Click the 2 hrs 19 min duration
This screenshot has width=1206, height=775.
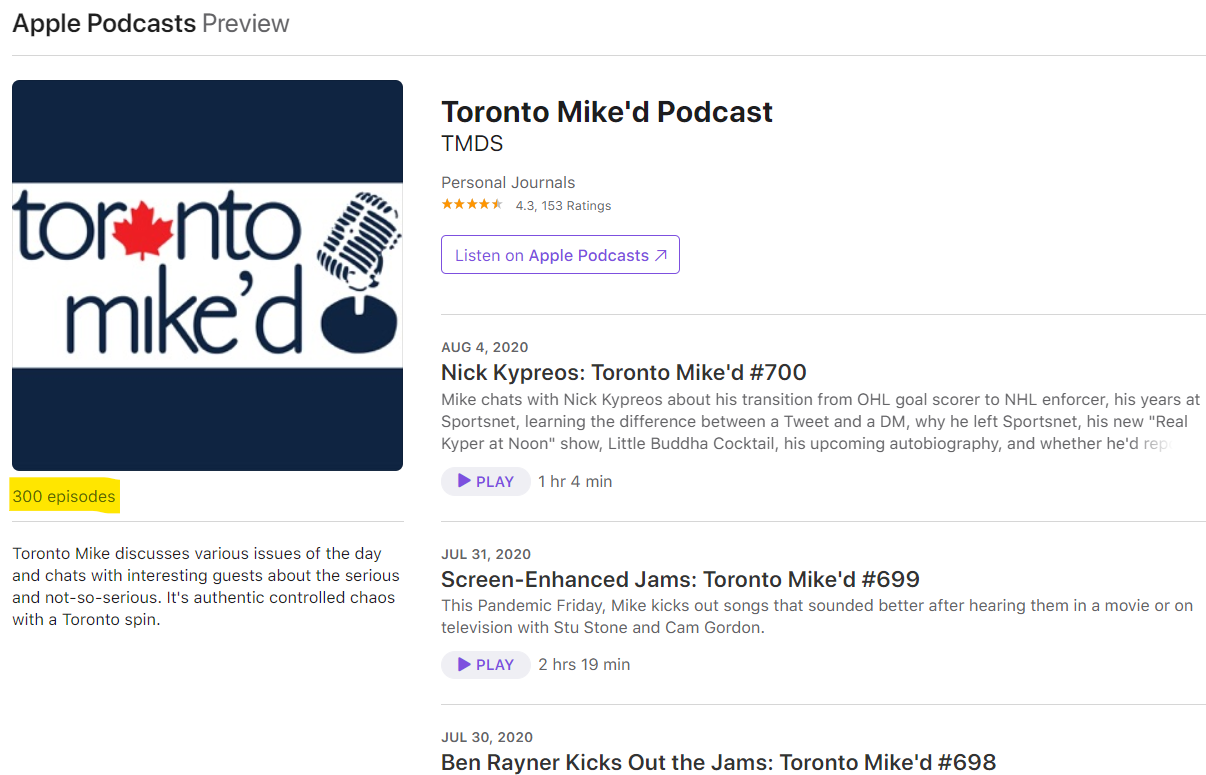(x=584, y=664)
